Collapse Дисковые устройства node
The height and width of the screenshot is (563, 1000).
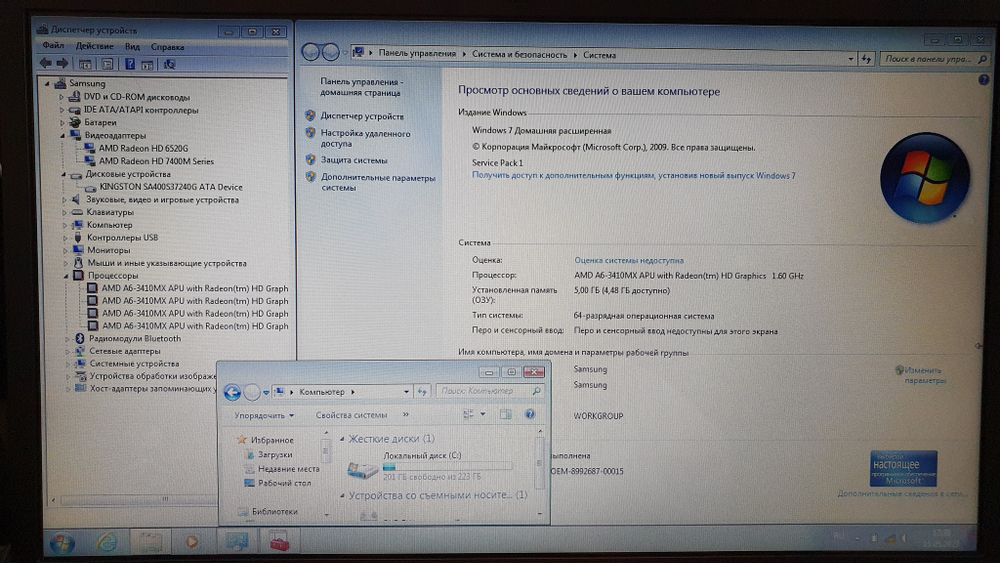[63, 174]
